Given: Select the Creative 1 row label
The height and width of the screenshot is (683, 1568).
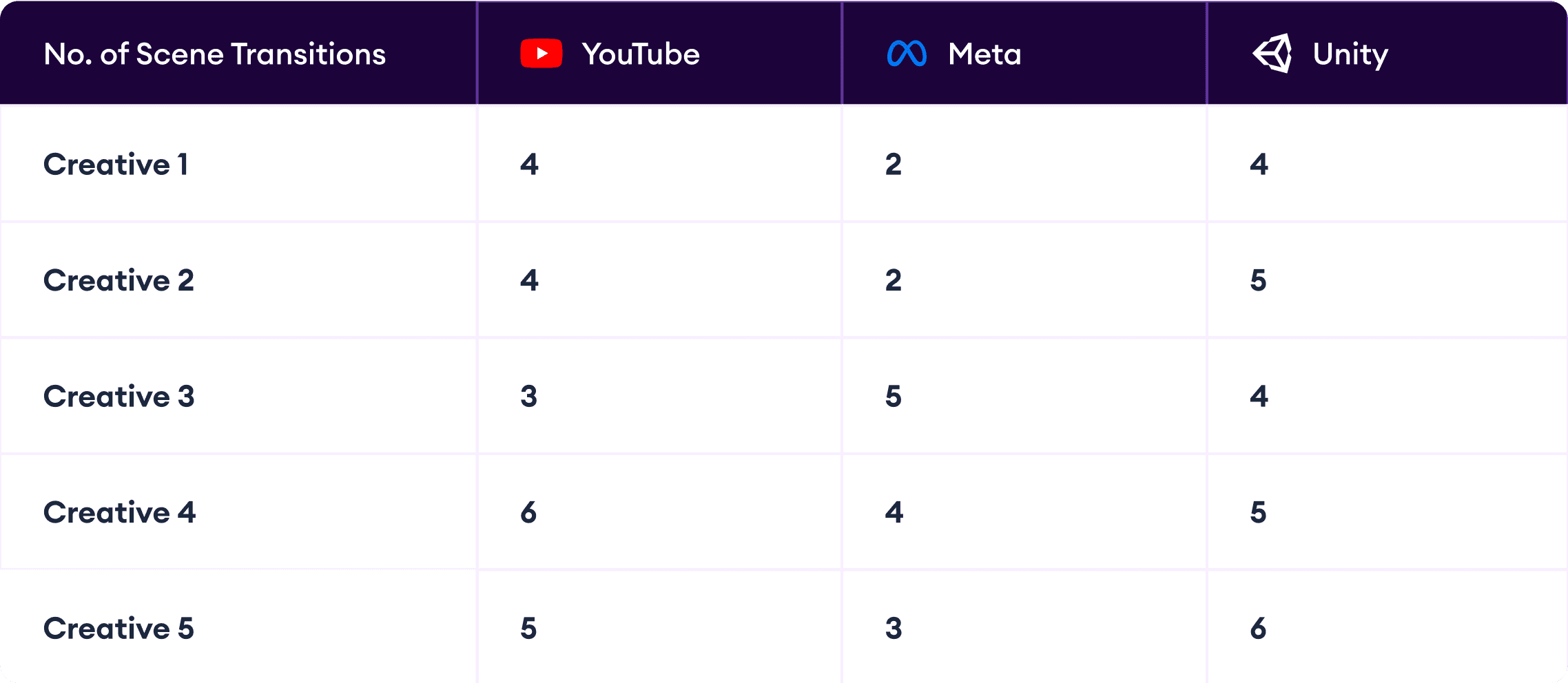Looking at the screenshot, I should tap(116, 165).
